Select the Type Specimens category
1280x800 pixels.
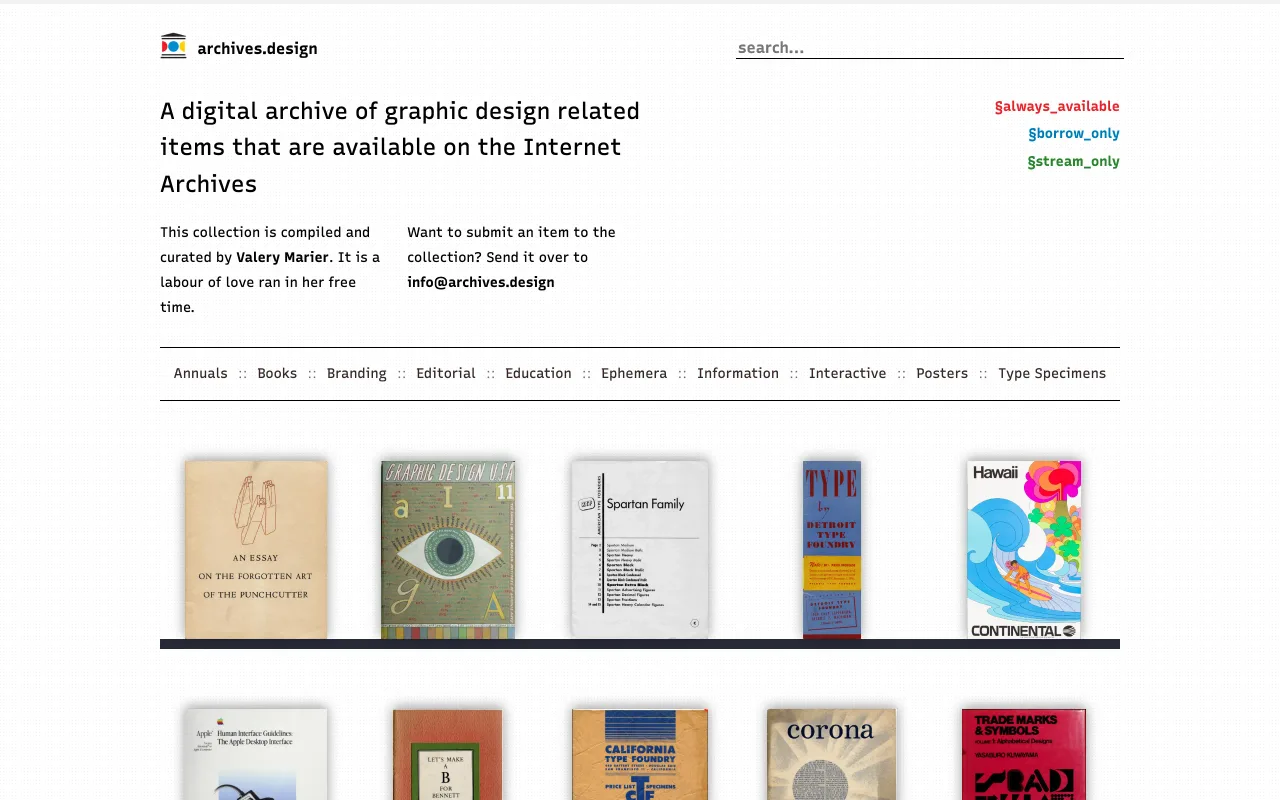pos(1052,373)
